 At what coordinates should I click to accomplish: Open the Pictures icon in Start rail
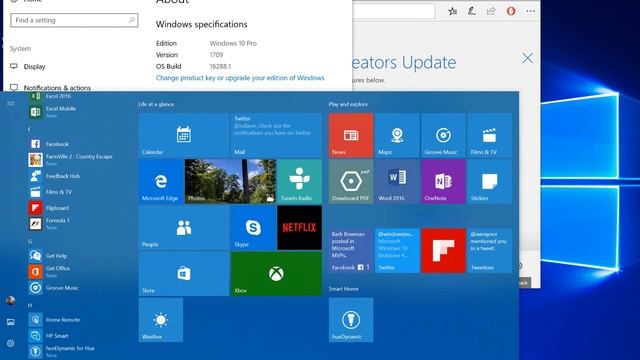11,322
